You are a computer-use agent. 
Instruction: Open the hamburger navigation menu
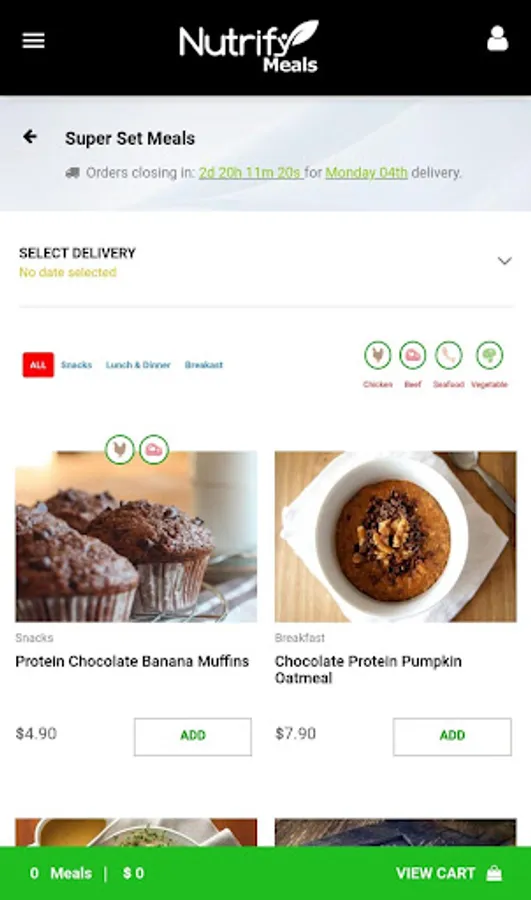click(33, 41)
